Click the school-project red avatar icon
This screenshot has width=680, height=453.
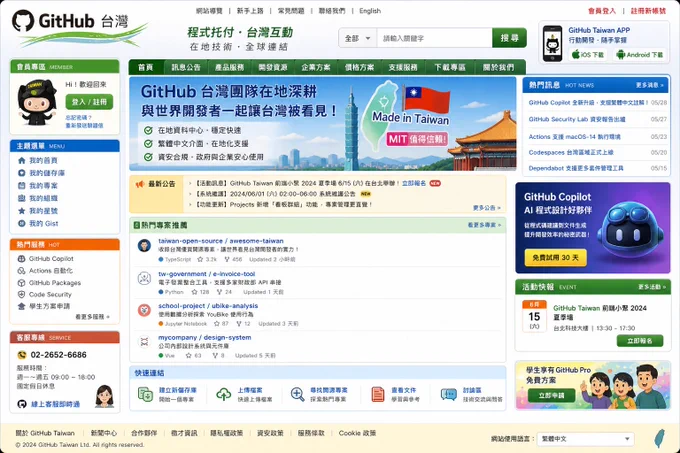tap(144, 310)
